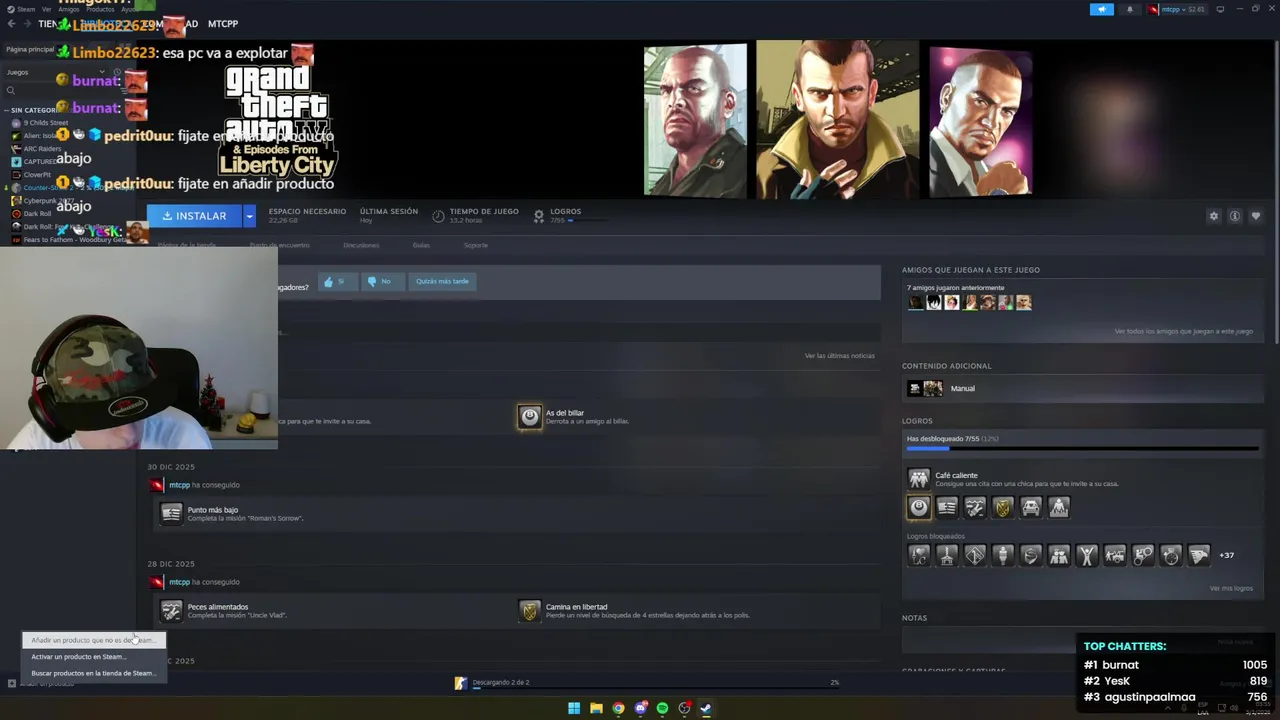This screenshot has width=1280, height=720.
Task: Click mtcpp username in 30 DIC entry
Action: (x=179, y=485)
